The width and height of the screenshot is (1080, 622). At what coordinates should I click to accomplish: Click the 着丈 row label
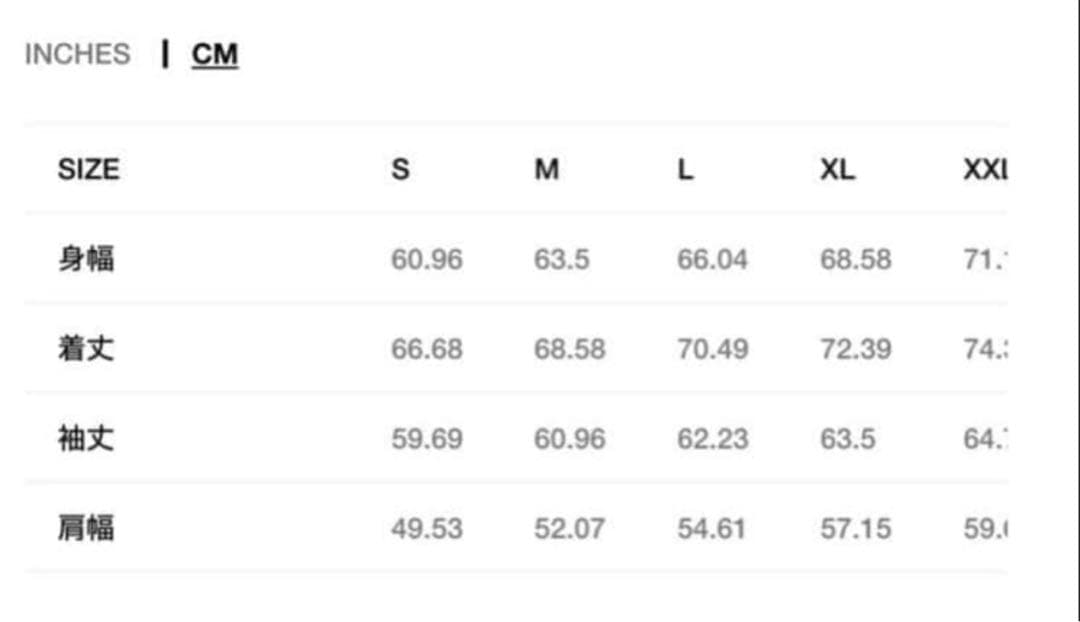[x=86, y=349]
